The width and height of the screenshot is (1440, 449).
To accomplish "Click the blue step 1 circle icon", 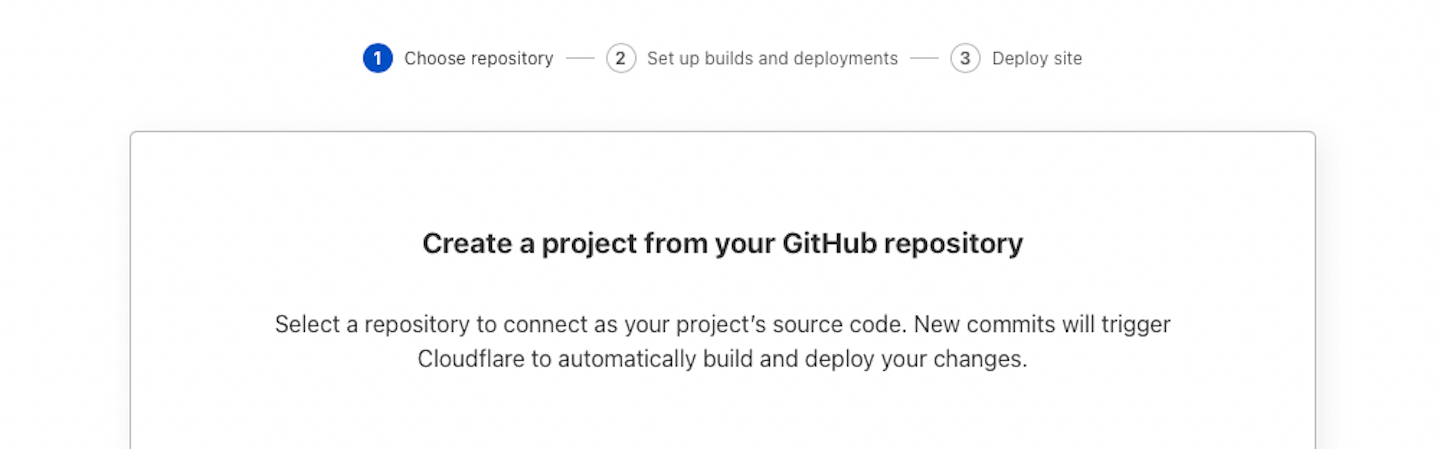I will click(378, 58).
